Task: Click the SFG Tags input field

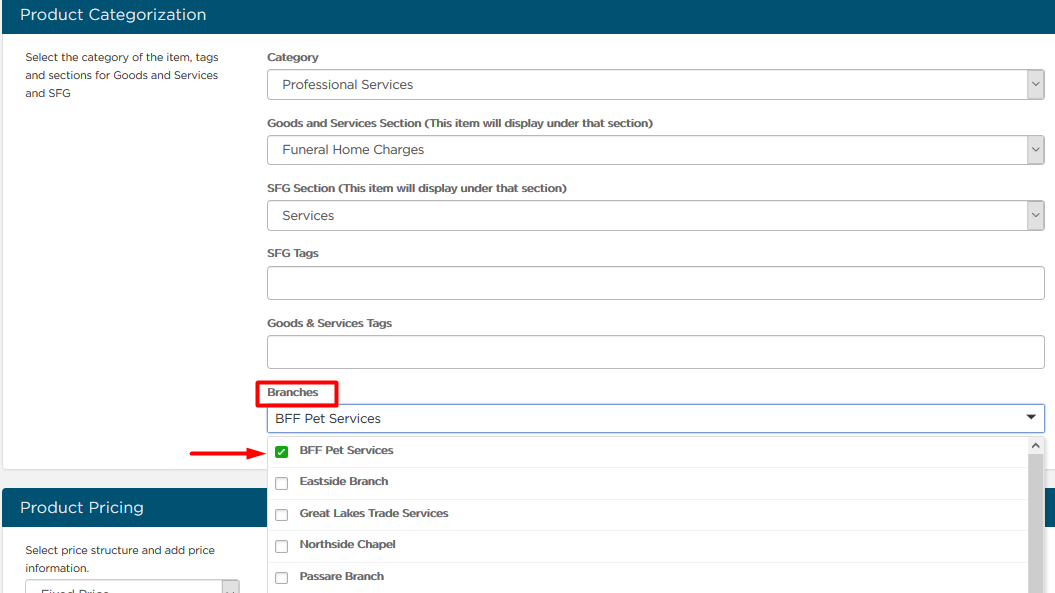Action: point(655,283)
